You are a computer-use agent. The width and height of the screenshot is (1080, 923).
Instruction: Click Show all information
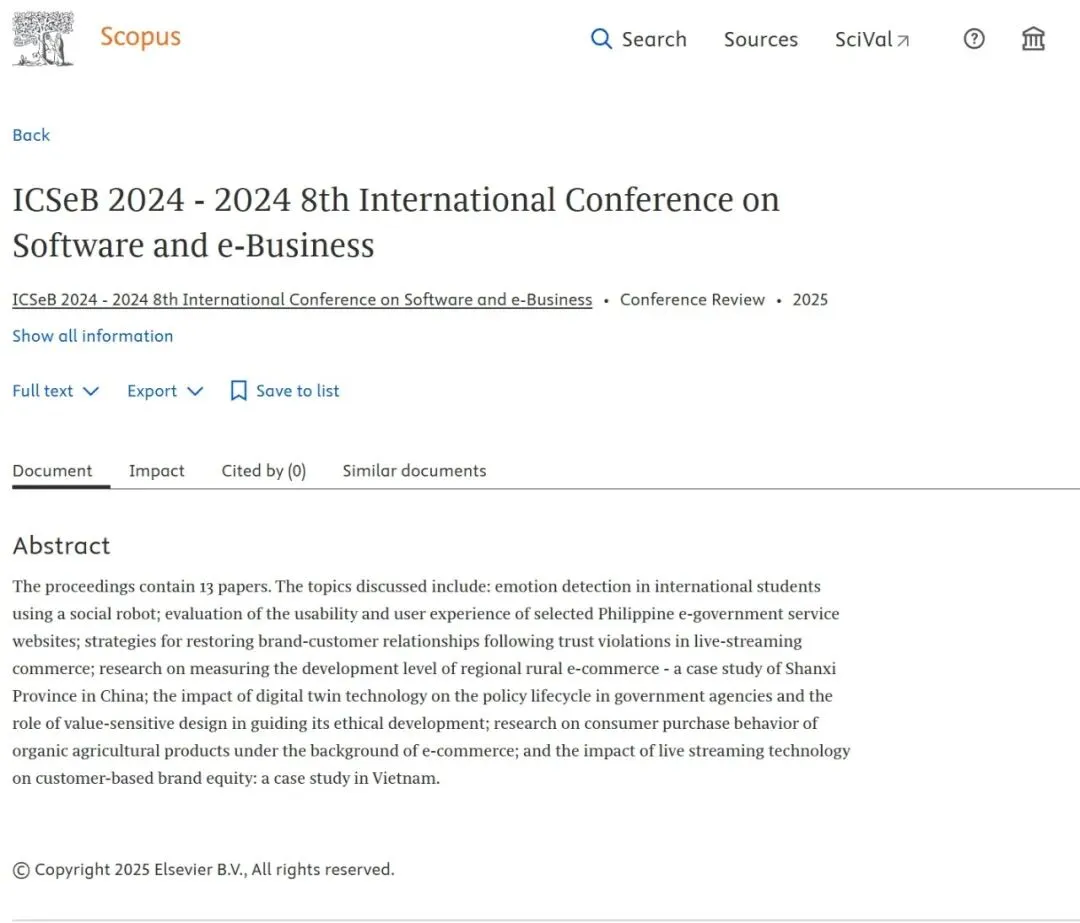(x=93, y=336)
